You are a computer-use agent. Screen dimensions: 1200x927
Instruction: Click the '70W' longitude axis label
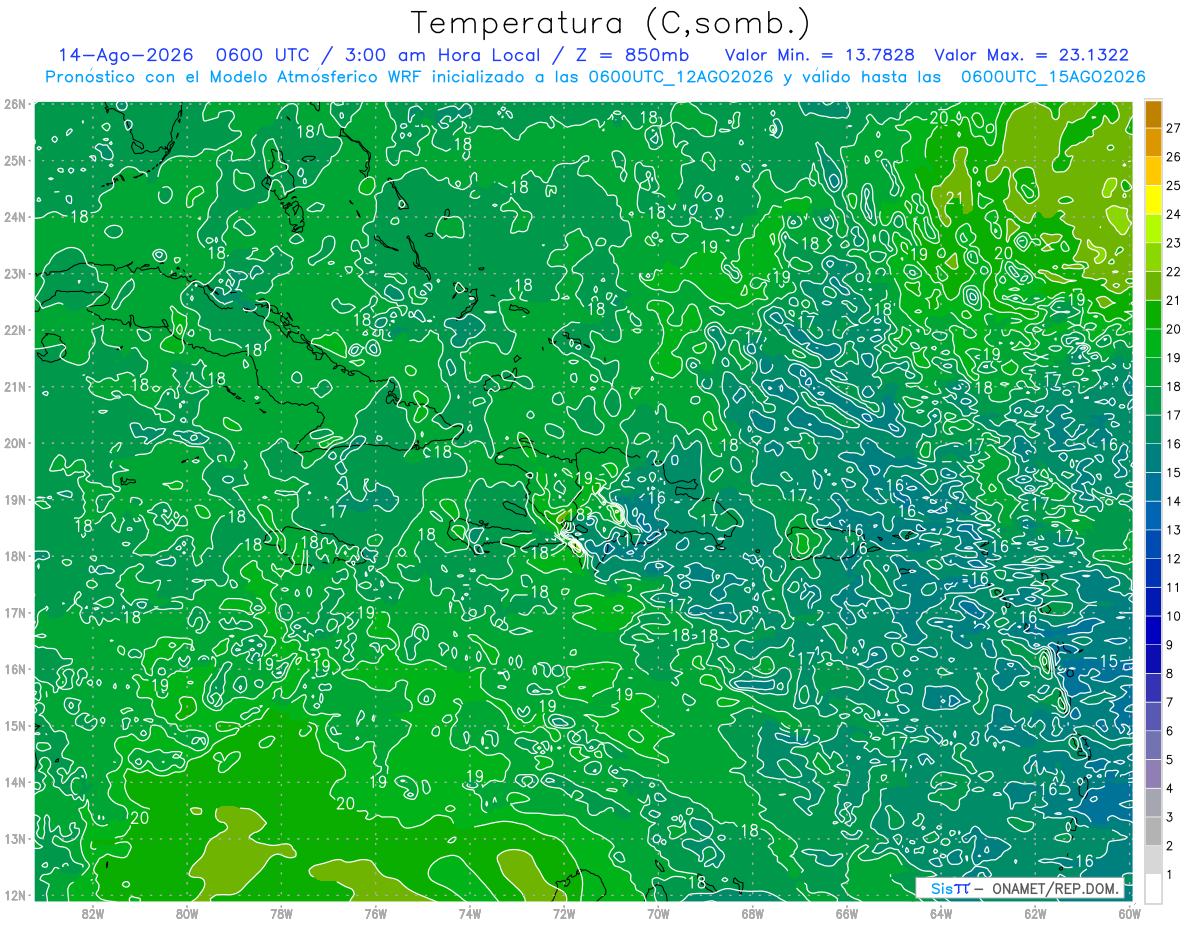coord(658,912)
